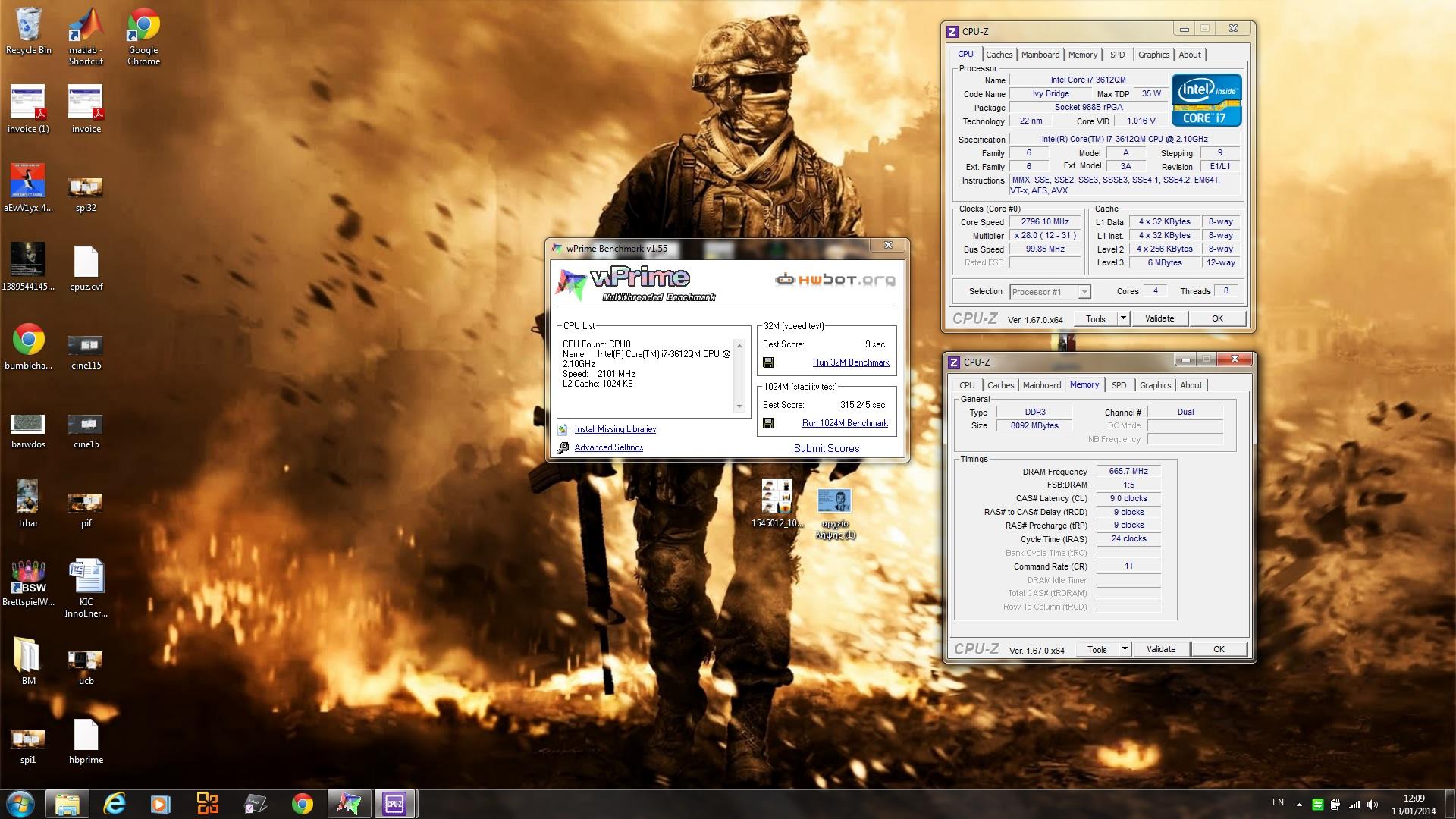This screenshot has height=819, width=1456.
Task: Select the trhar desktop icon
Action: click(28, 504)
